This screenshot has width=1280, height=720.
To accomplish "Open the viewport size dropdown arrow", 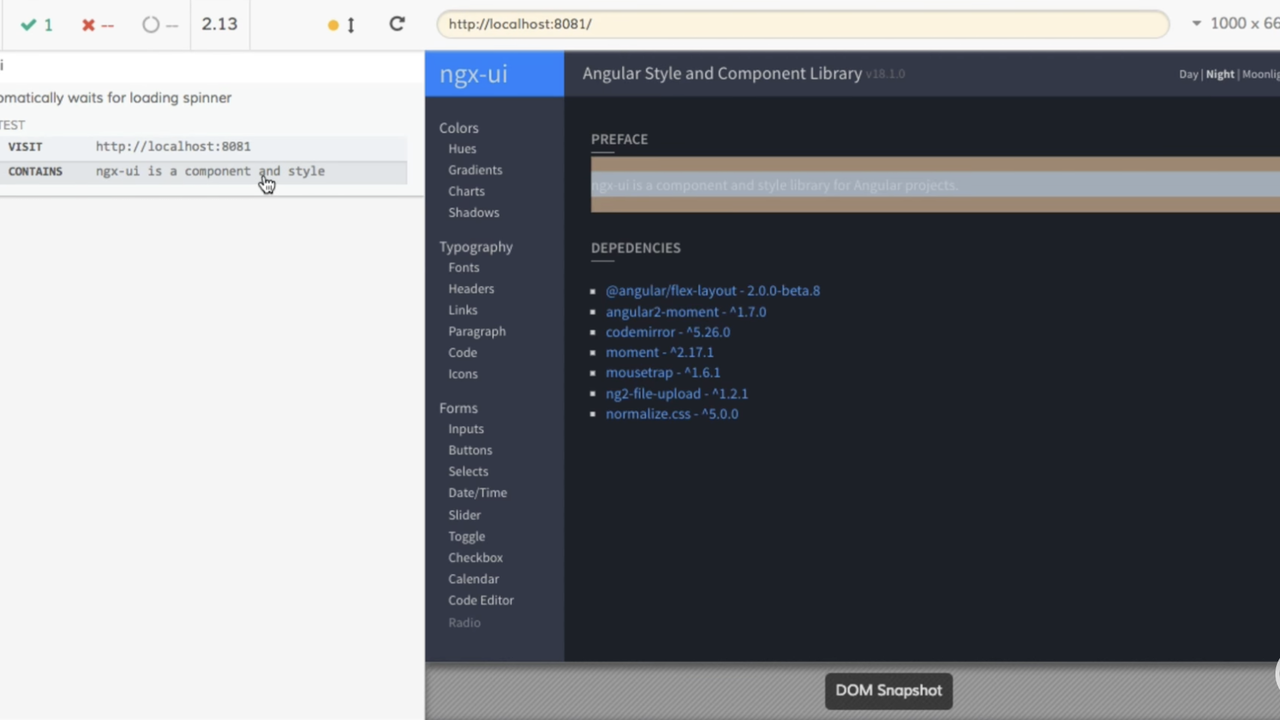I will 1196,23.
